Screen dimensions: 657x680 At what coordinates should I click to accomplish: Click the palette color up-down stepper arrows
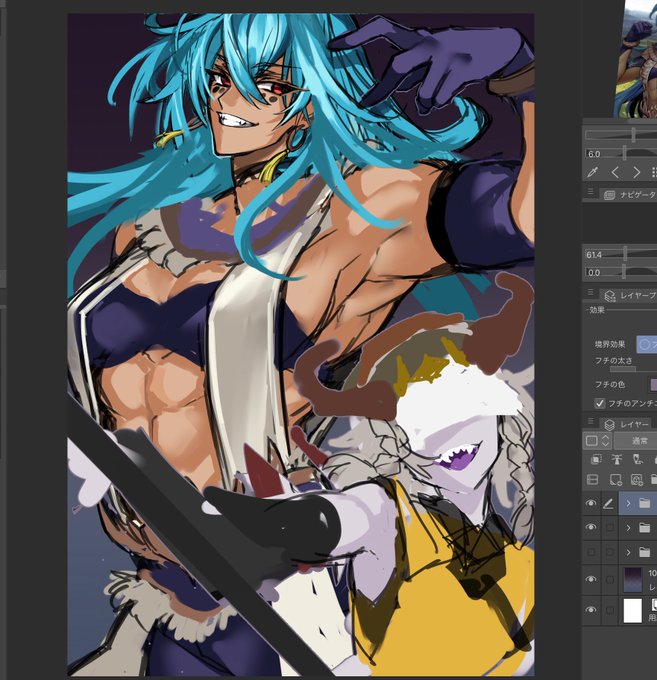pyautogui.click(x=605, y=441)
